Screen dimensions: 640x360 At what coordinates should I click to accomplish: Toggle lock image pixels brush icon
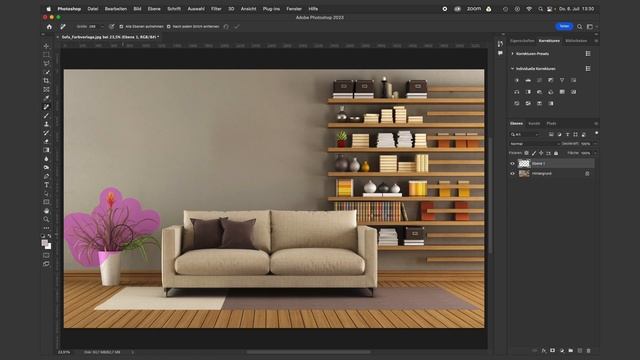click(534, 153)
